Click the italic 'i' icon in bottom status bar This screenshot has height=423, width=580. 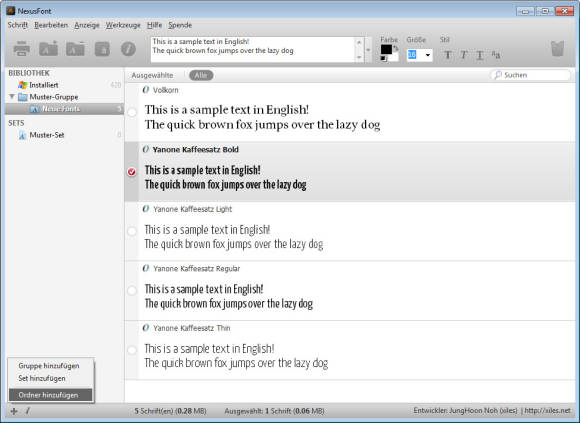click(28, 411)
